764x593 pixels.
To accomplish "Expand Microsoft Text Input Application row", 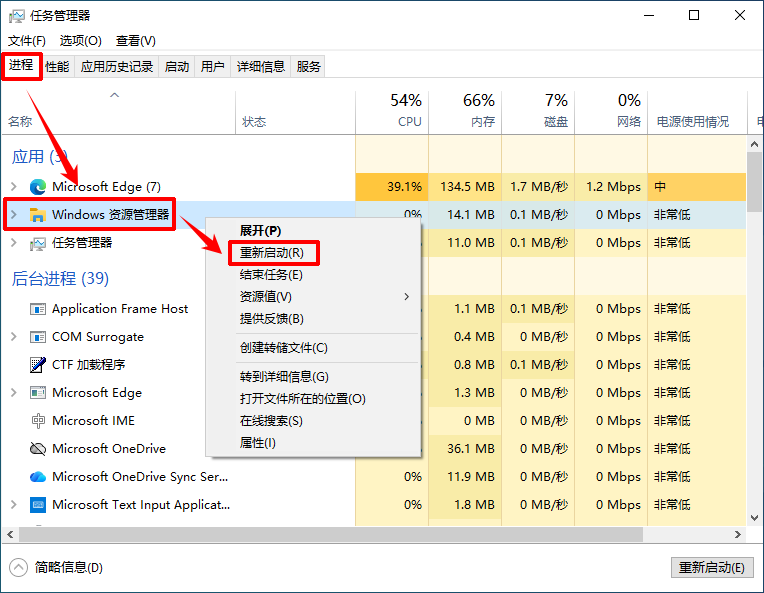I will coord(14,504).
